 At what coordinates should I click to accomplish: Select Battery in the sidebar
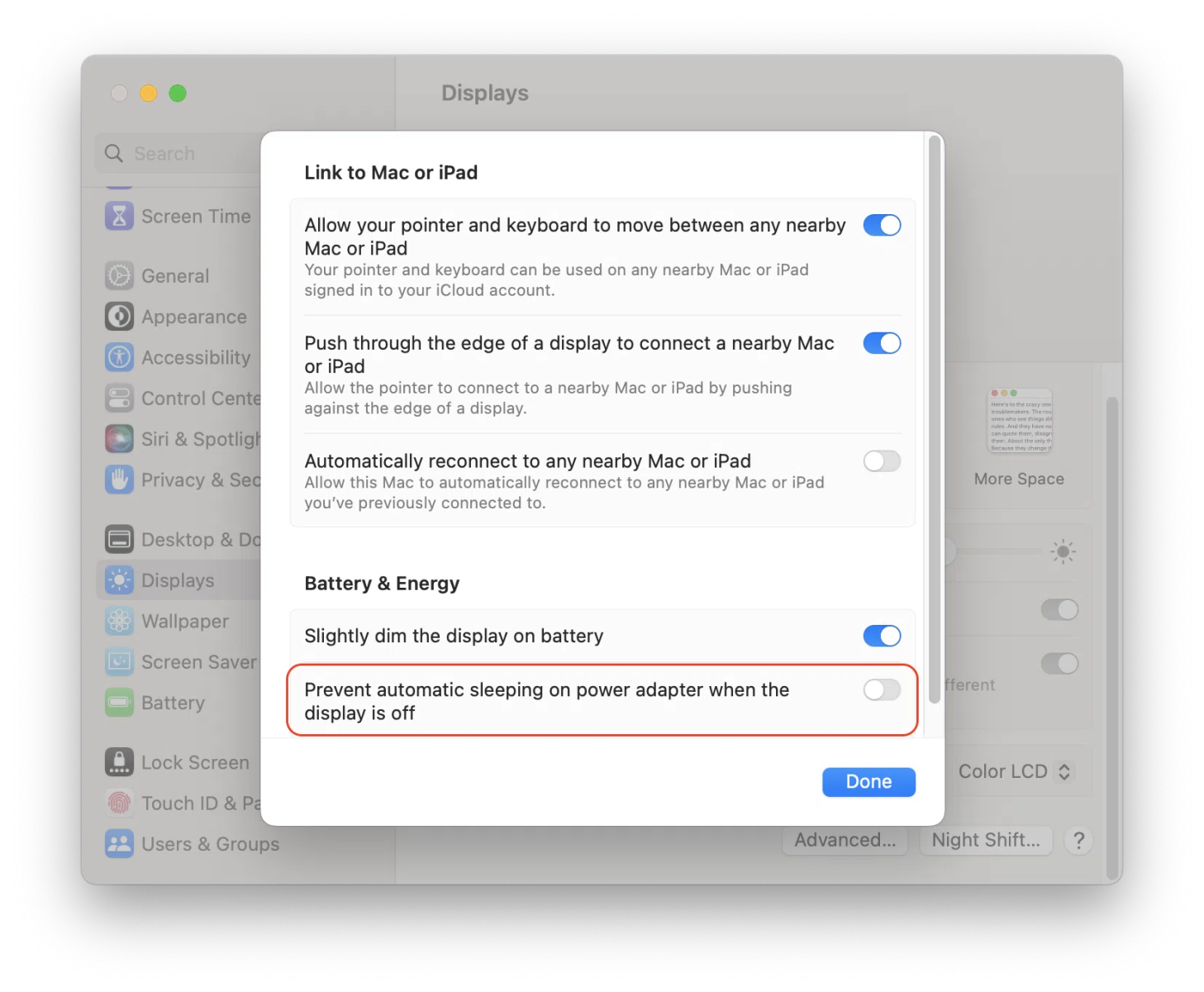pyautogui.click(x=178, y=703)
